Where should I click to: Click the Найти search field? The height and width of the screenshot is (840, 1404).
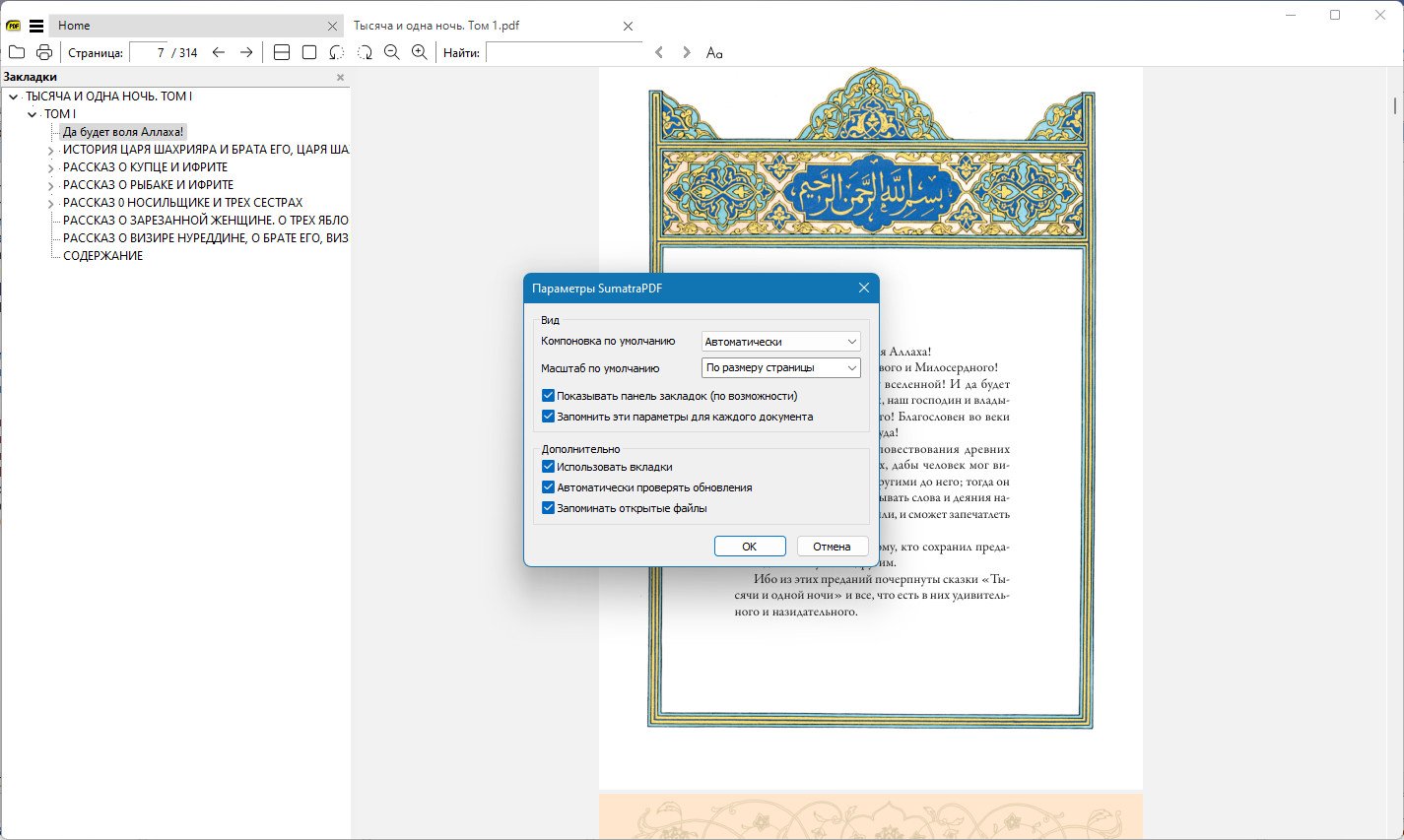pyautogui.click(x=564, y=52)
